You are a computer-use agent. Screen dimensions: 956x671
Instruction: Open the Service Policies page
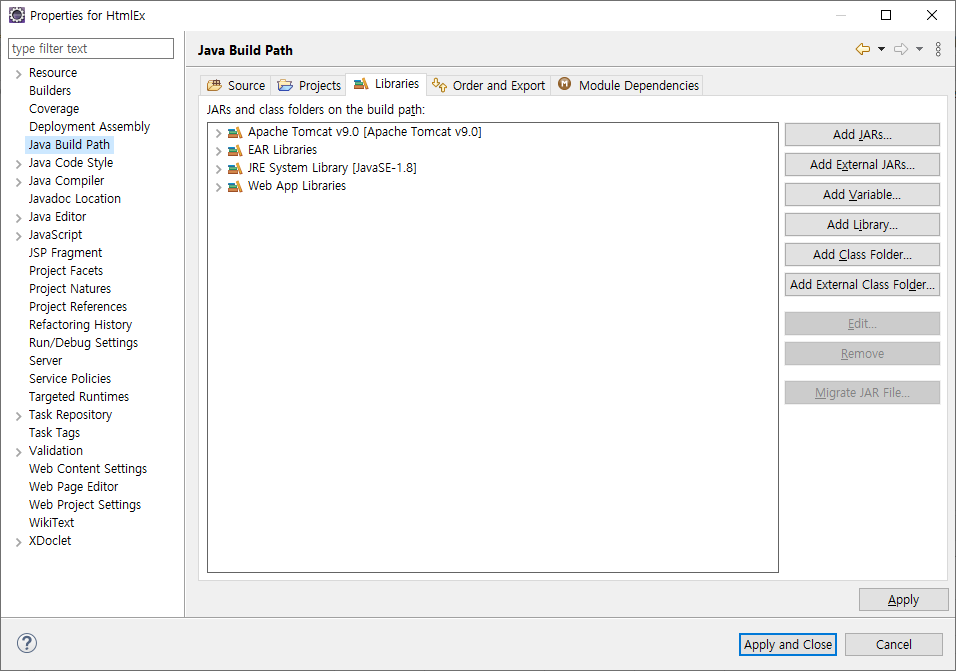pos(70,378)
